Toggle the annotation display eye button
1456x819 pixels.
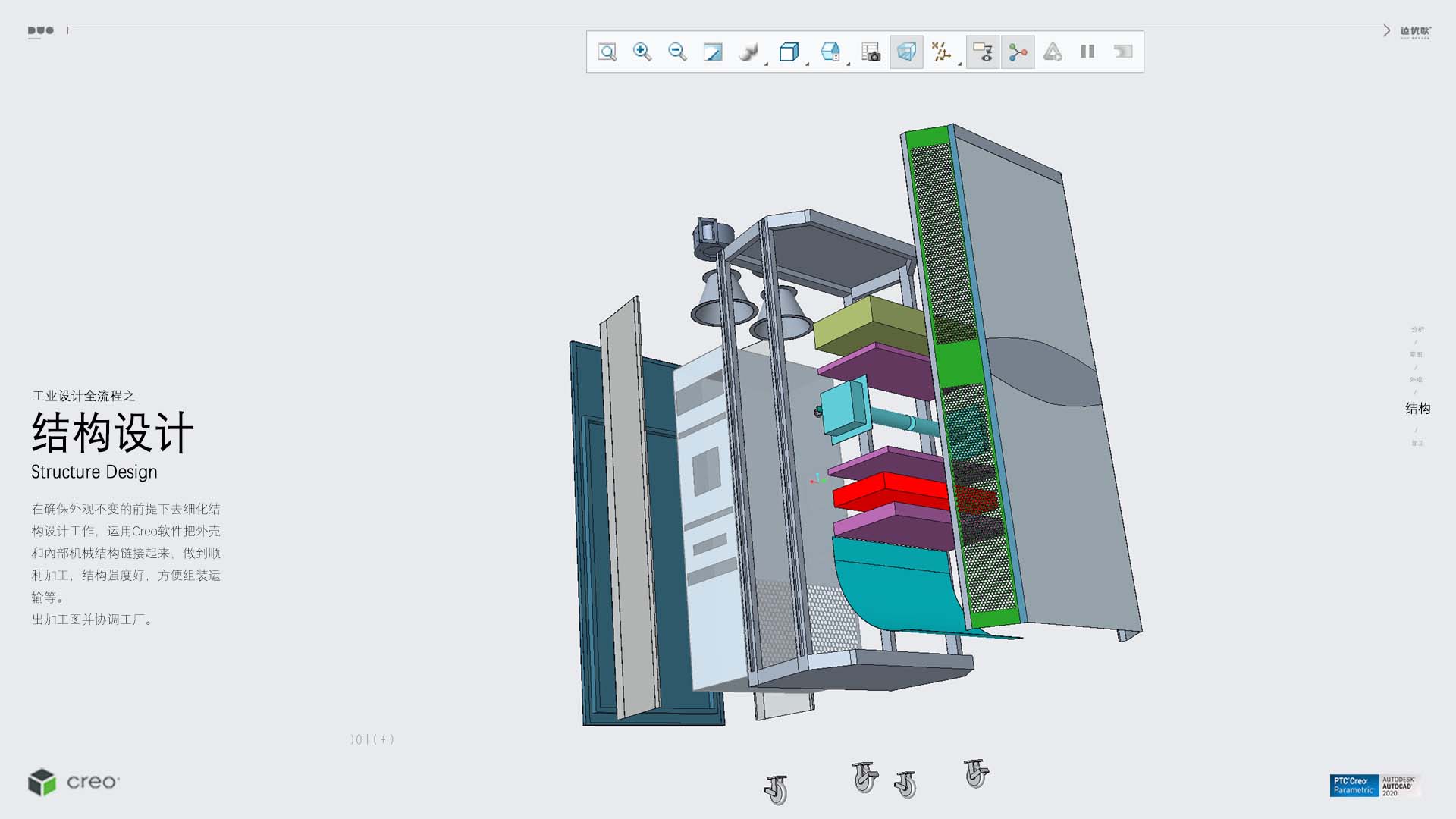tap(983, 52)
